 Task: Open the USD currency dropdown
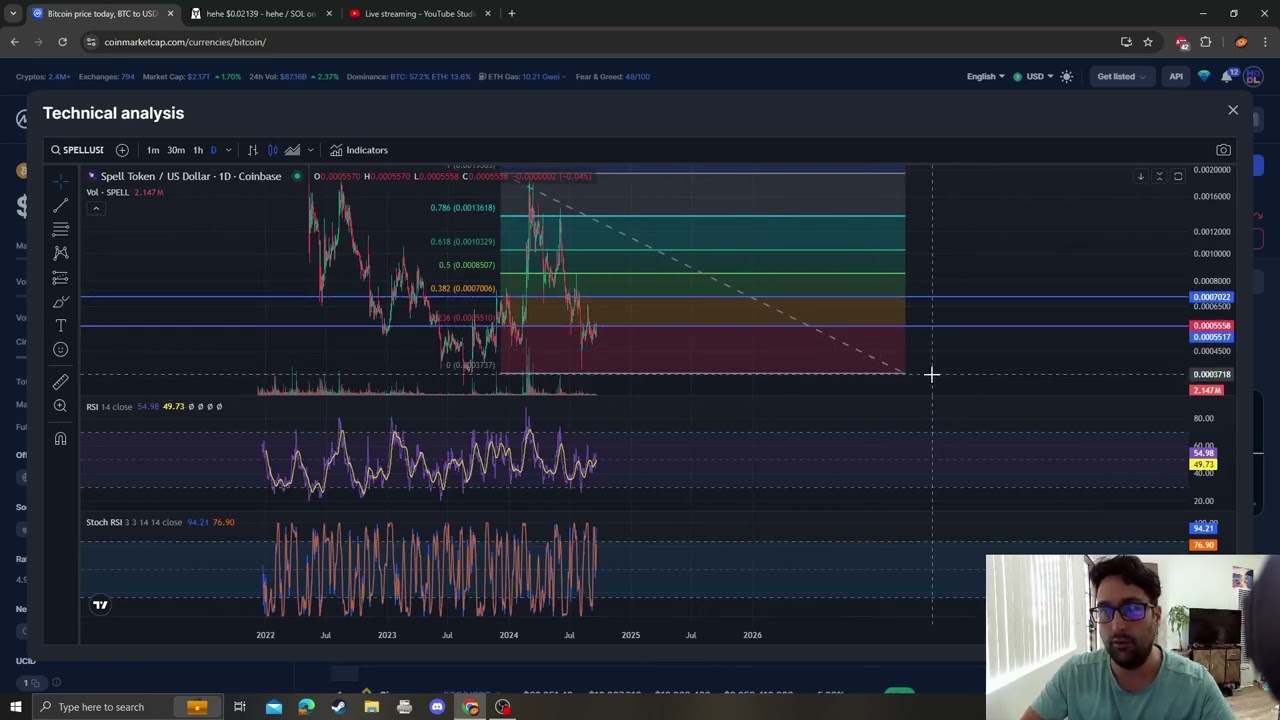tap(1035, 76)
